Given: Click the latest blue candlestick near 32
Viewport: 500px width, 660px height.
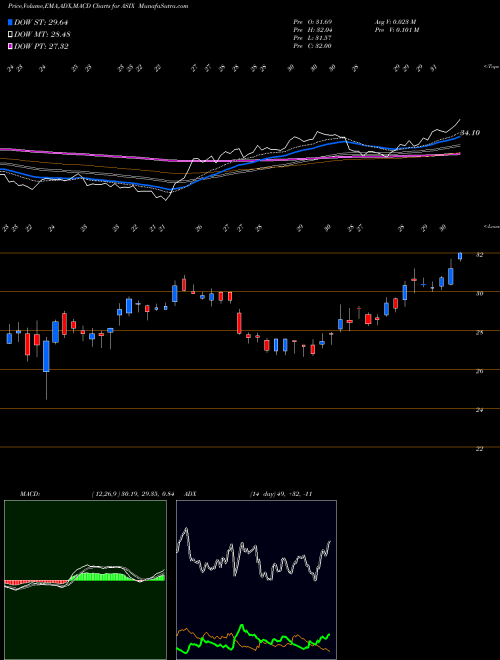Looking at the screenshot, I should (x=460, y=256).
